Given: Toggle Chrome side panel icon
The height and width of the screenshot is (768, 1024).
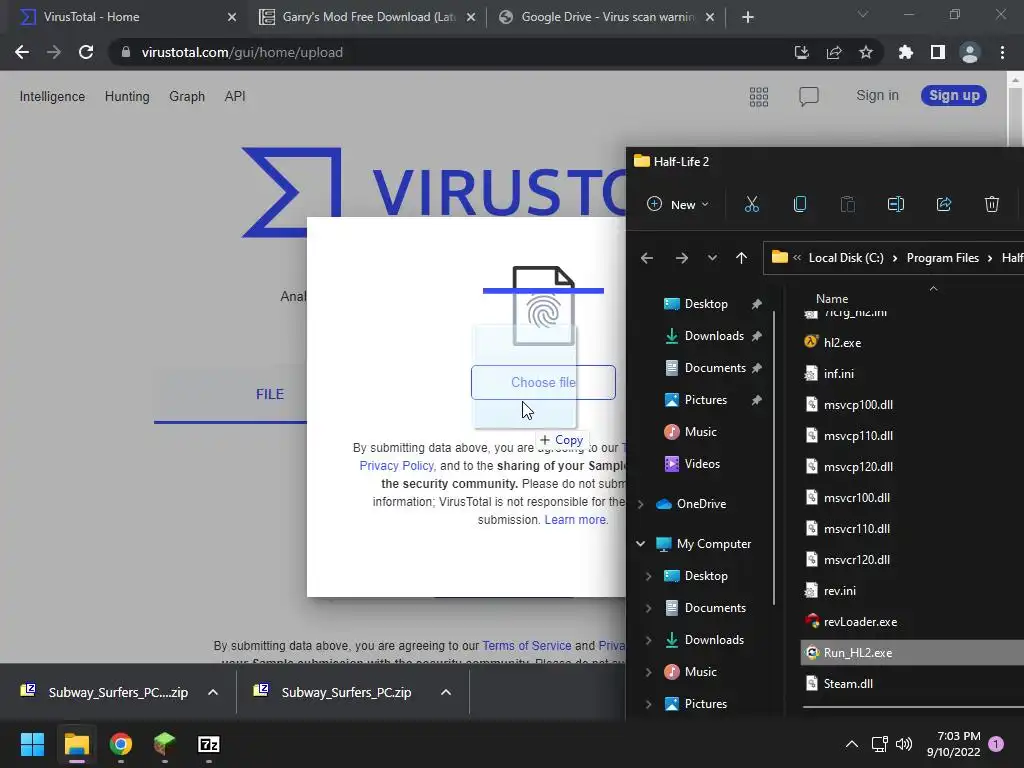Looking at the screenshot, I should pyautogui.click(x=937, y=52).
